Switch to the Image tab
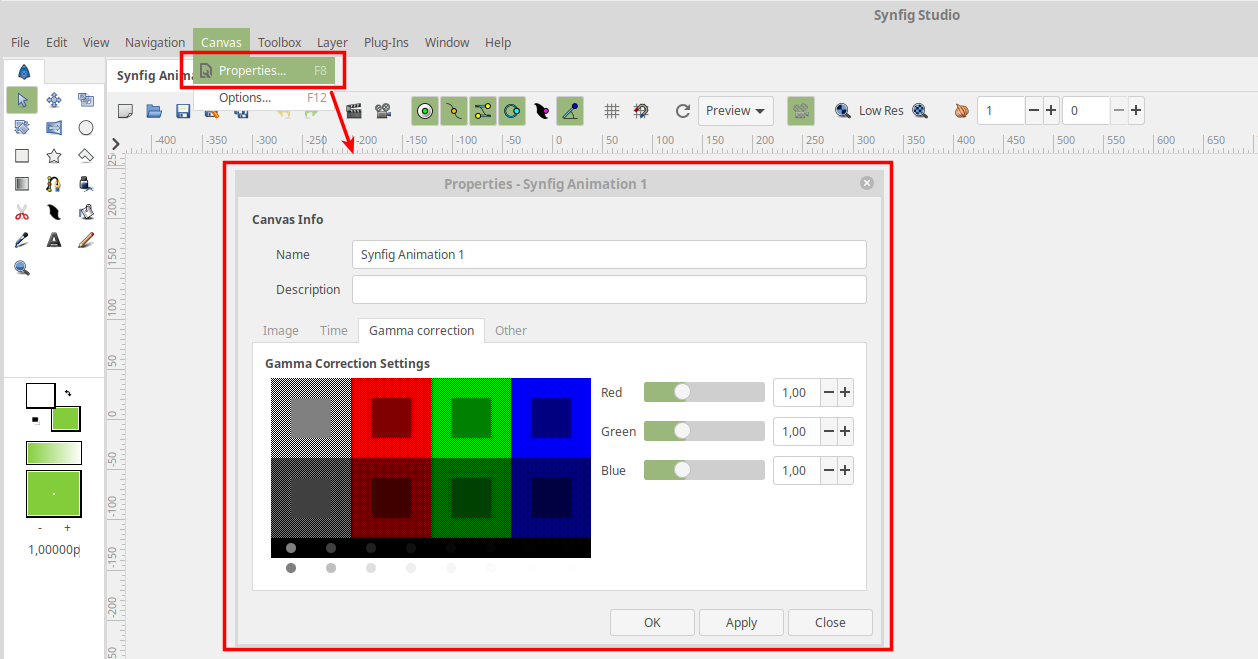 [x=281, y=330]
